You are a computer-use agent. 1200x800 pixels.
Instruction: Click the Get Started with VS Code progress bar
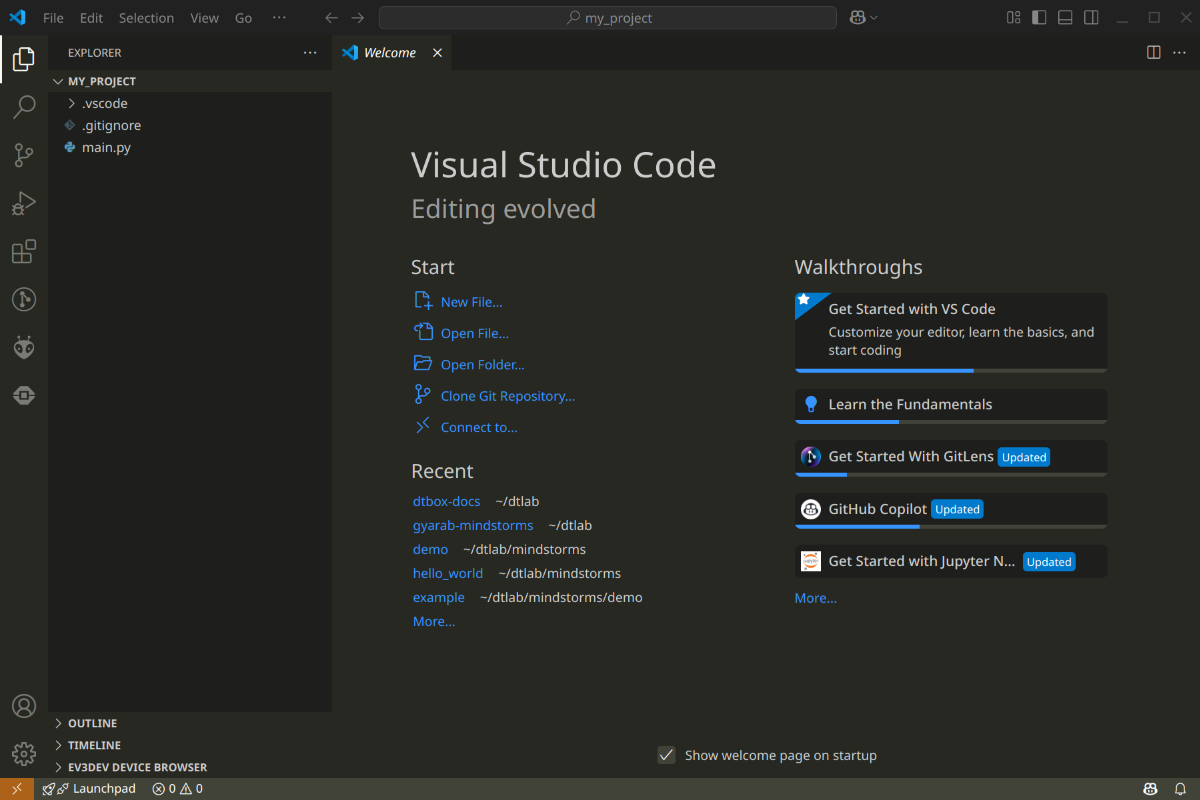(950, 370)
